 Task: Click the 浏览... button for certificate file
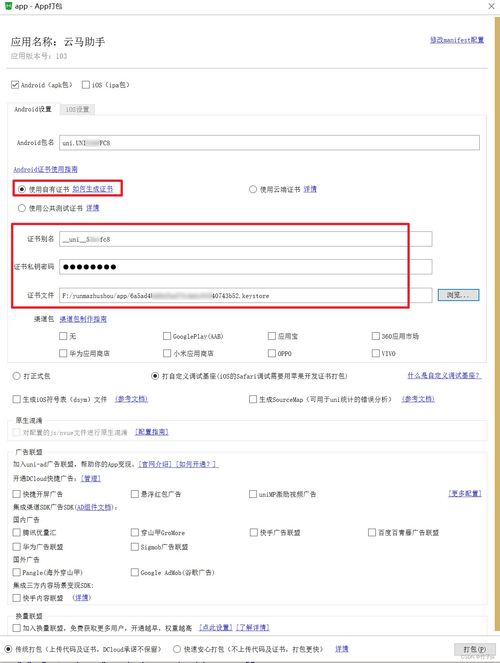pos(459,295)
